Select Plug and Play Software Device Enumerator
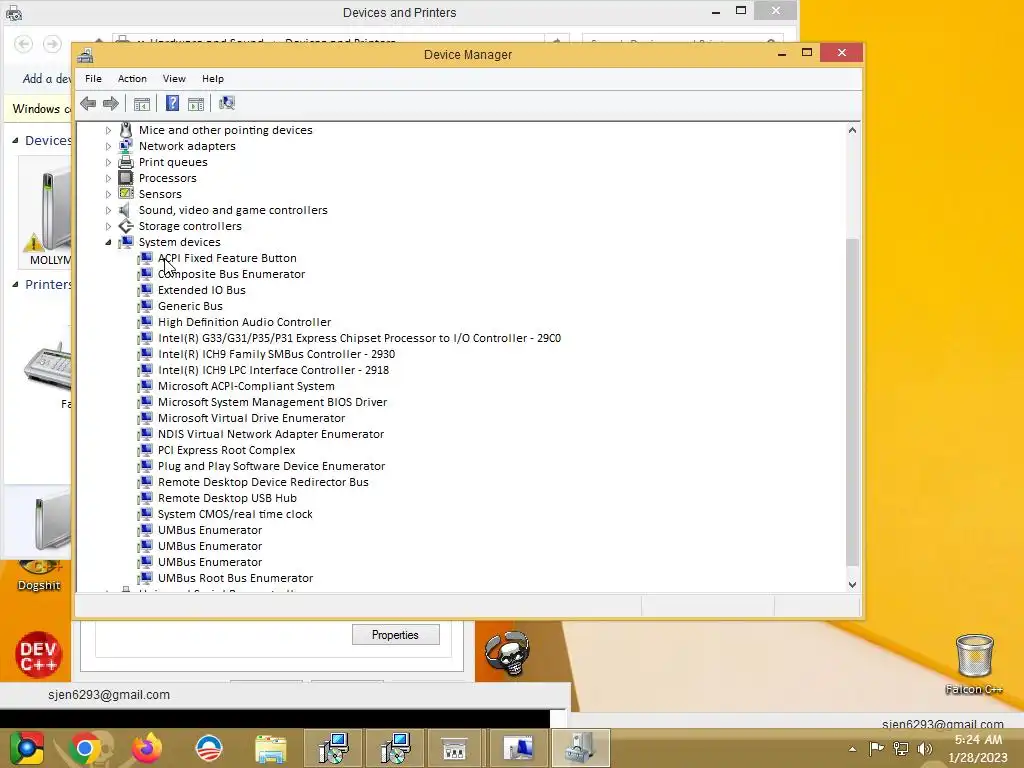Image resolution: width=1024 pixels, height=768 pixels. click(x=271, y=466)
